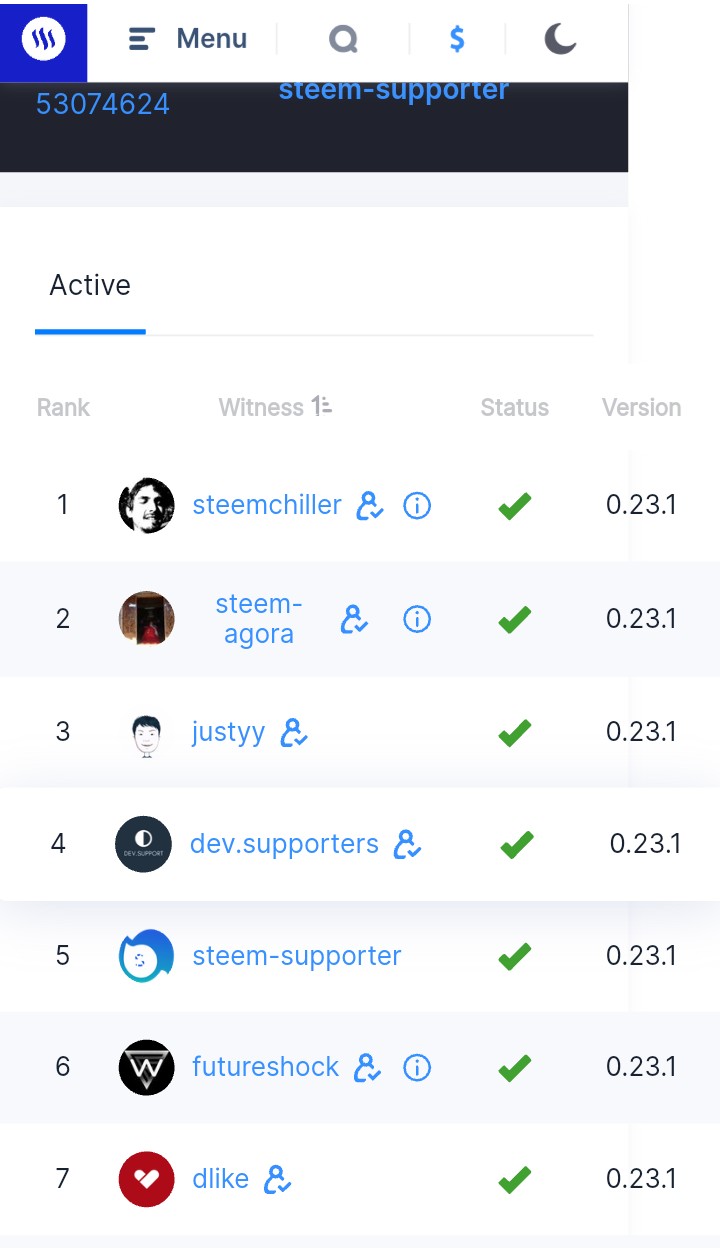Click the user-check icon beside dlike
This screenshot has width=720, height=1248.
tap(277, 1180)
